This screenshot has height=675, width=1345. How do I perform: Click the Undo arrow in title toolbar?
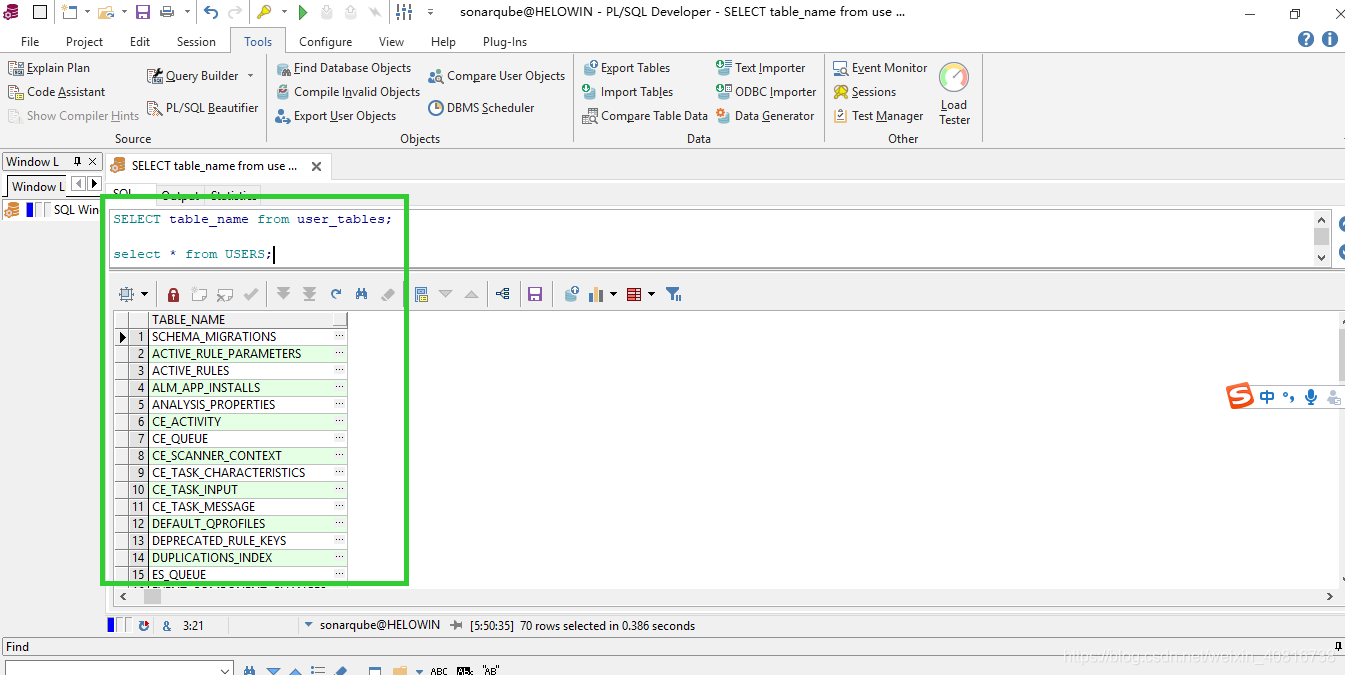pyautogui.click(x=211, y=13)
